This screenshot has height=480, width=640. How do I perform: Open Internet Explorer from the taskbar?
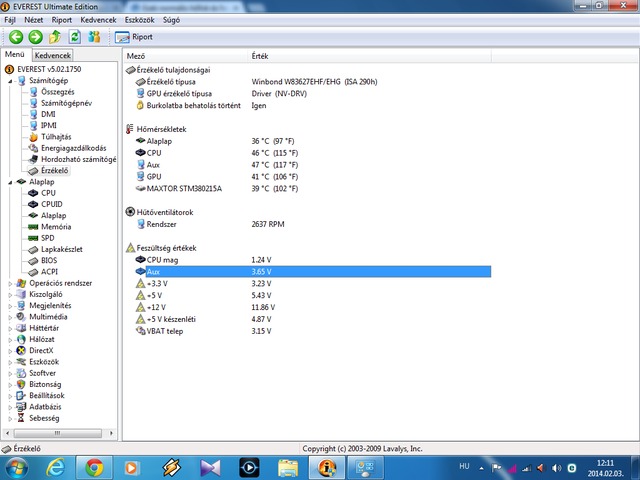click(x=56, y=468)
